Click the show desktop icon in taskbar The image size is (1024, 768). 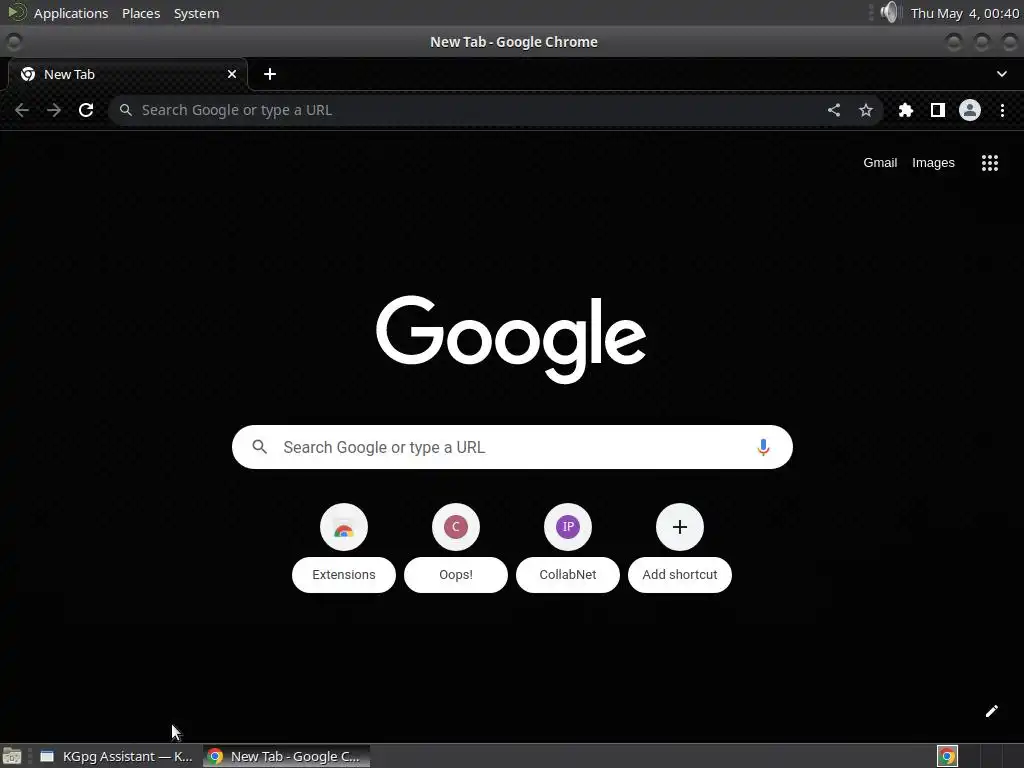click(12, 756)
